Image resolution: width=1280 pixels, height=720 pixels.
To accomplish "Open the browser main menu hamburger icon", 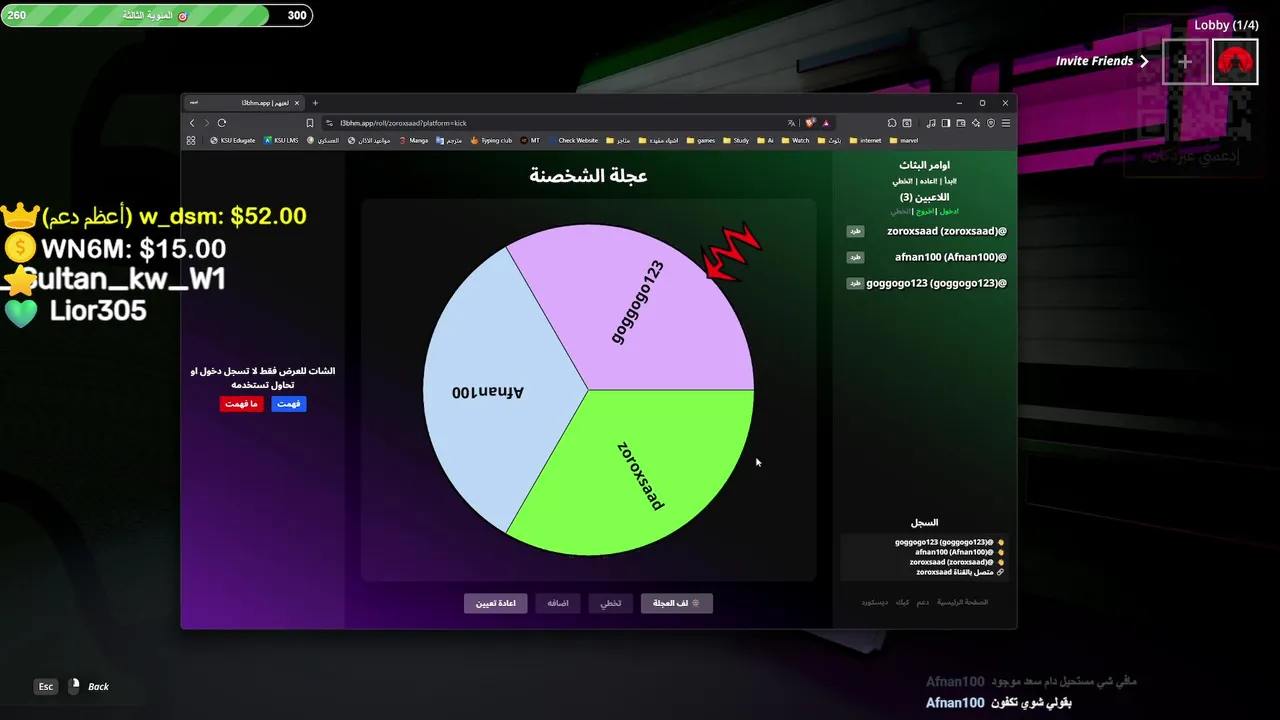I will point(1006,123).
